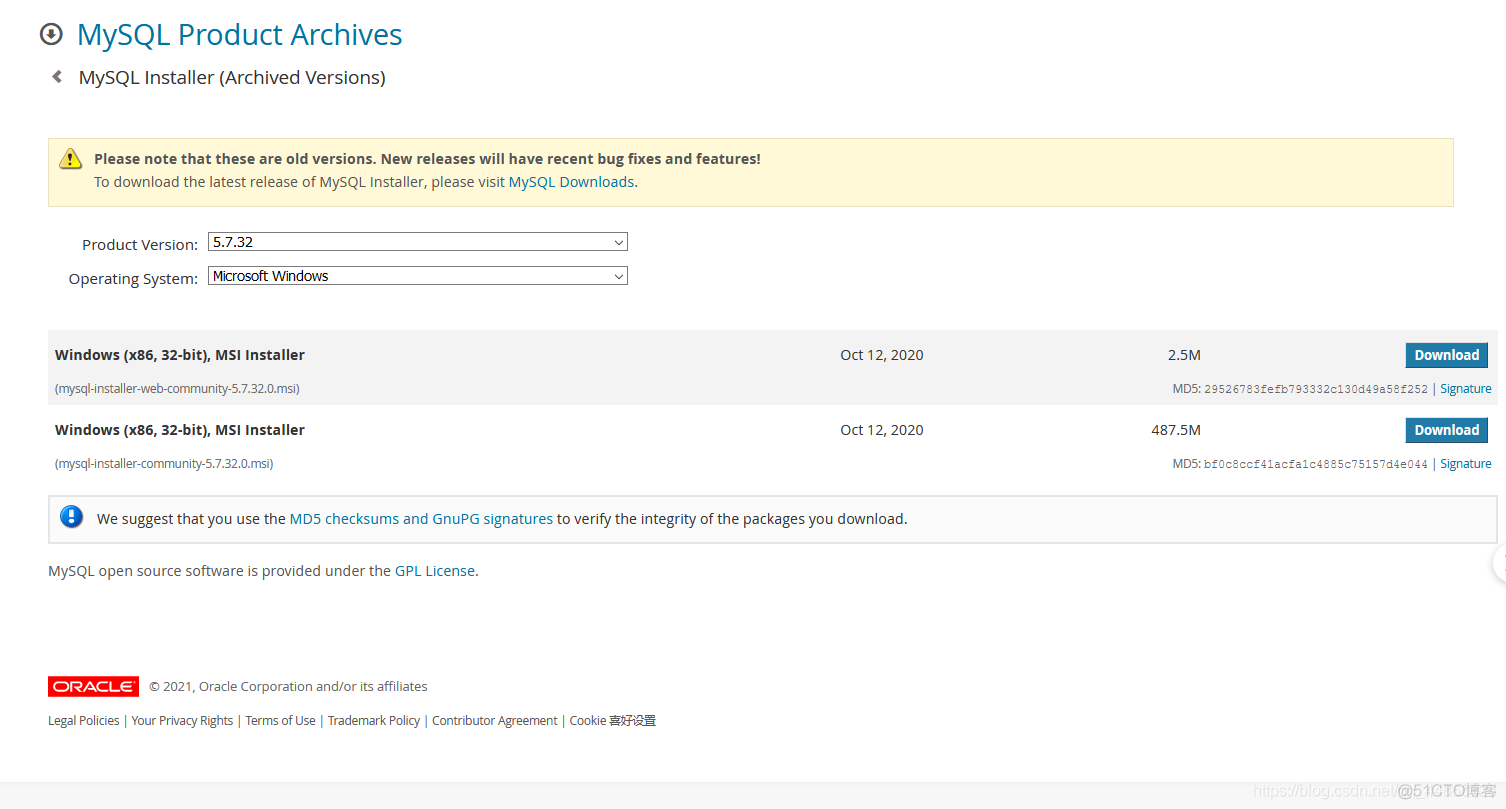Click Oct 12, 2020 date in 2.5M row
Viewport: 1506px width, 809px height.
882,355
